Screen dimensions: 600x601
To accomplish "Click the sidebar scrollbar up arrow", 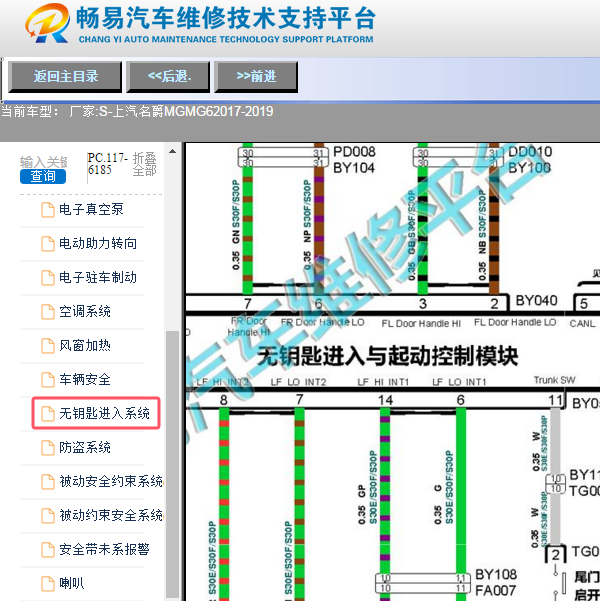I will (173, 151).
